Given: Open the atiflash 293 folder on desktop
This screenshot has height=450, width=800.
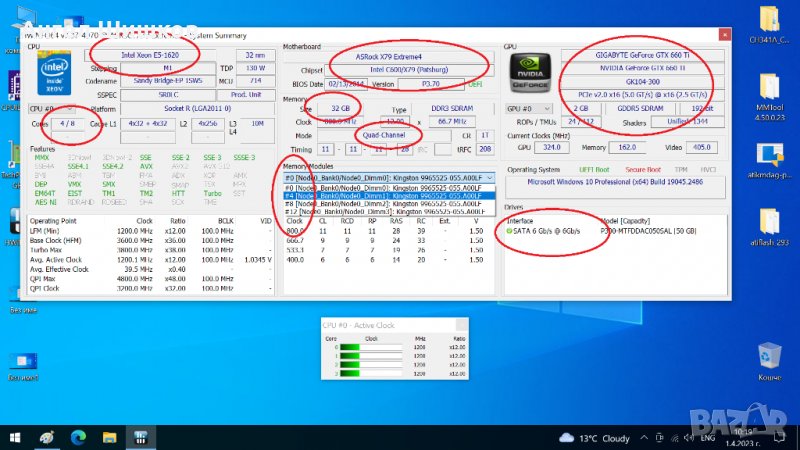Looking at the screenshot, I should click(x=770, y=222).
